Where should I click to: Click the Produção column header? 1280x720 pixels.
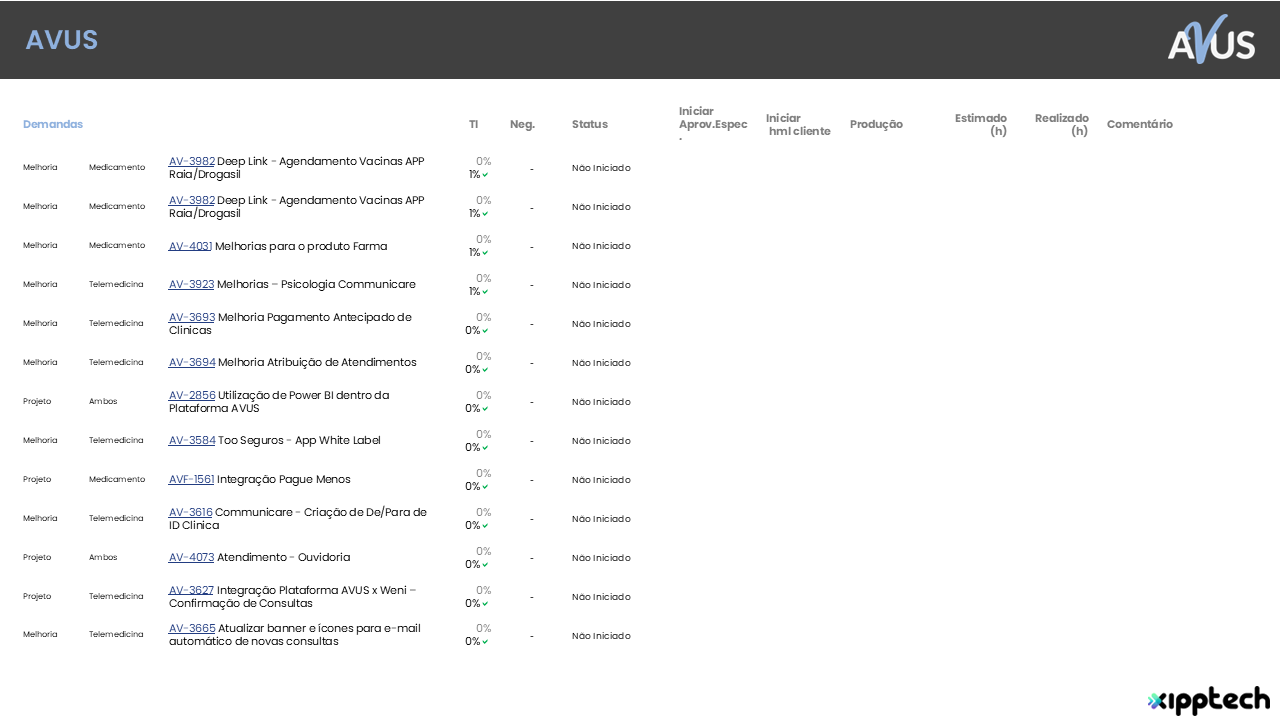[876, 124]
